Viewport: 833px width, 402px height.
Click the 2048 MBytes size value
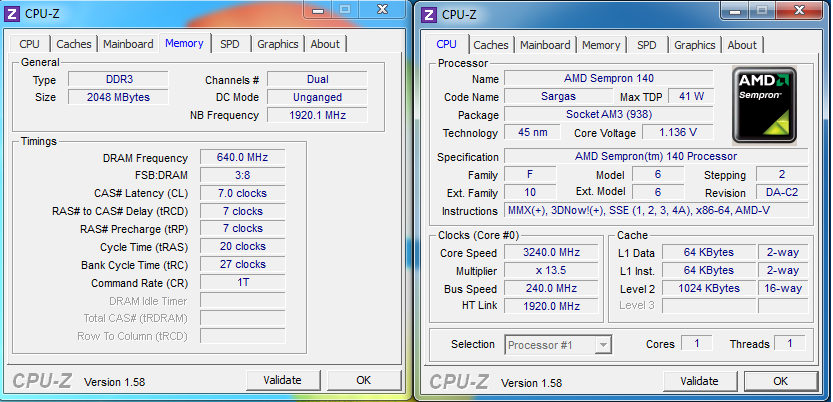point(119,97)
